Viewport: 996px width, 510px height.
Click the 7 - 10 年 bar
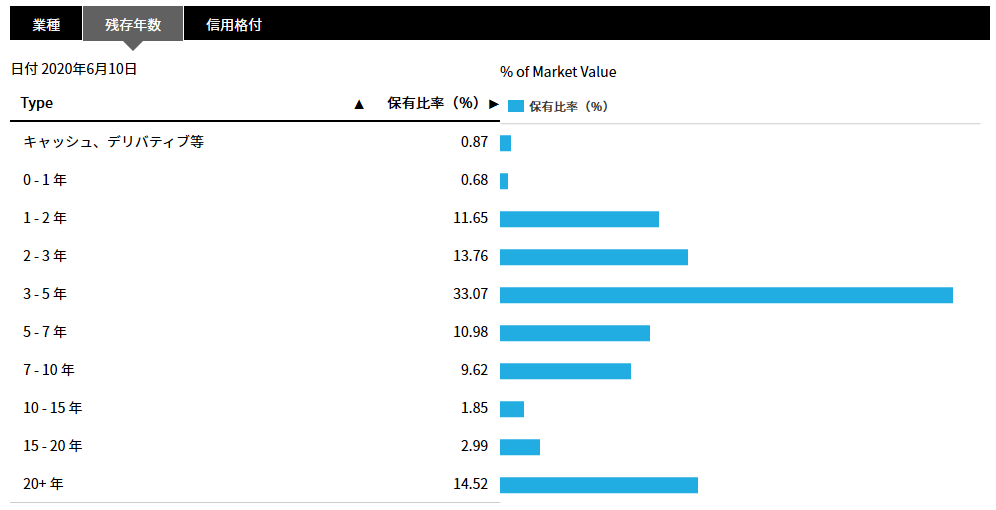pos(565,371)
